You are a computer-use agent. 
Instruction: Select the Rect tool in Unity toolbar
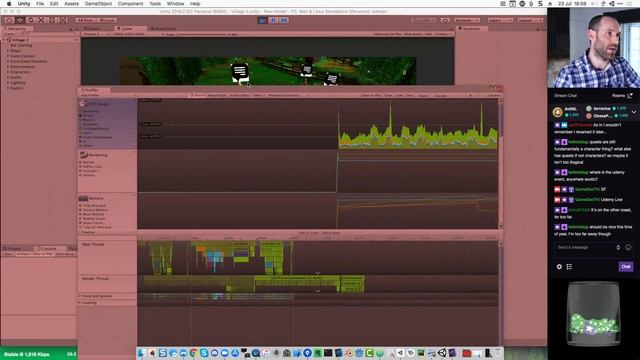pos(51,20)
